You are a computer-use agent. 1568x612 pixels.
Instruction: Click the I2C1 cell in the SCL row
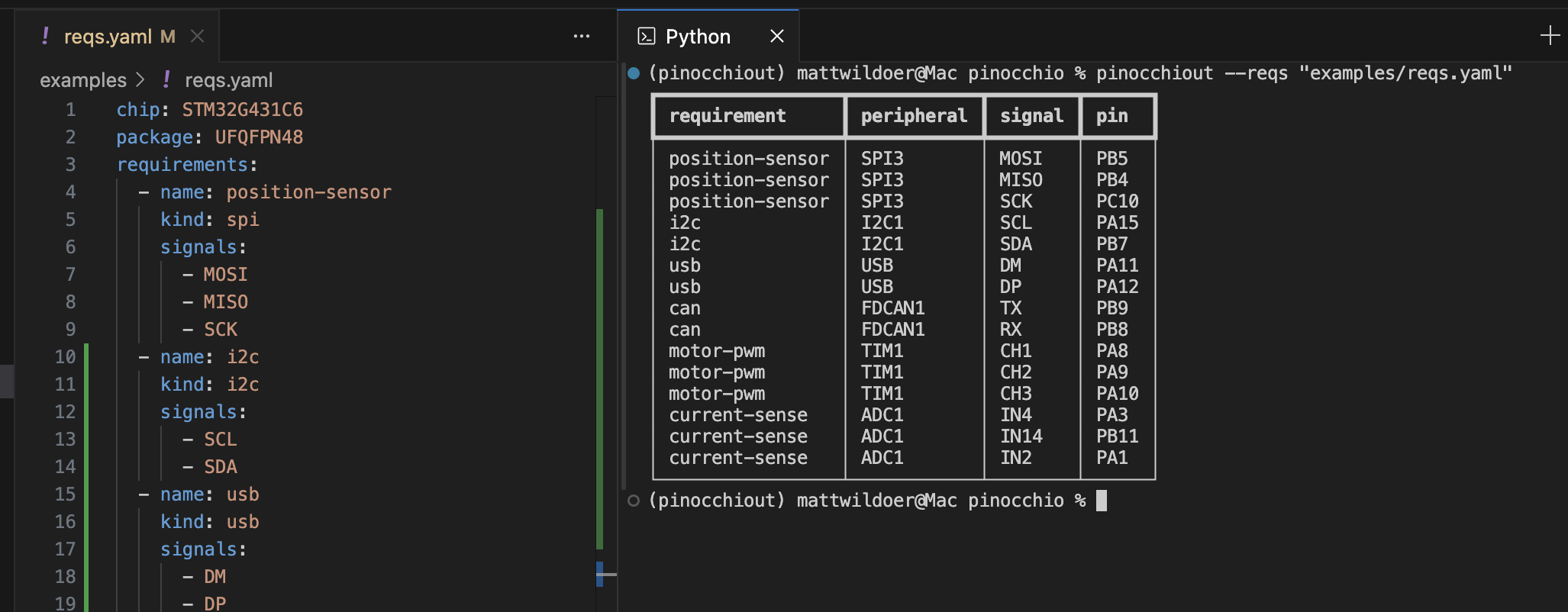[x=882, y=223]
